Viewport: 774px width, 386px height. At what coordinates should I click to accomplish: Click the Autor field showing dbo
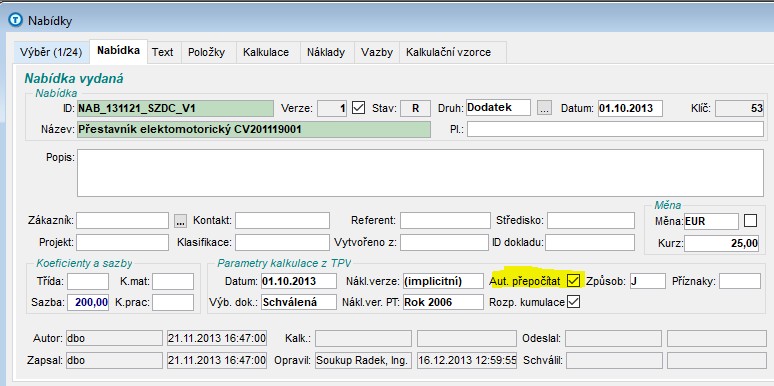coord(114,338)
